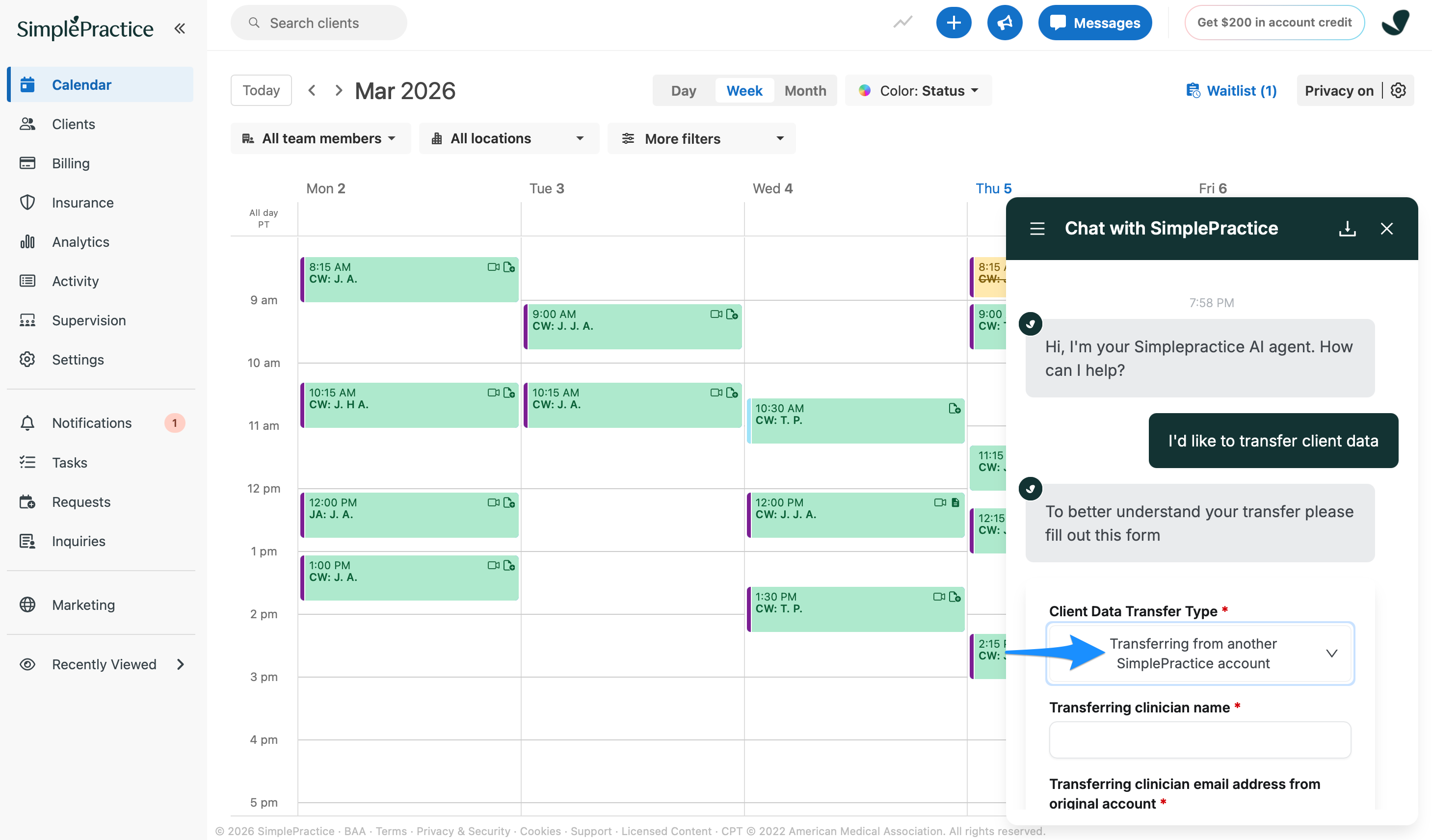
Task: Open Tasks in the sidebar
Action: (x=101, y=462)
